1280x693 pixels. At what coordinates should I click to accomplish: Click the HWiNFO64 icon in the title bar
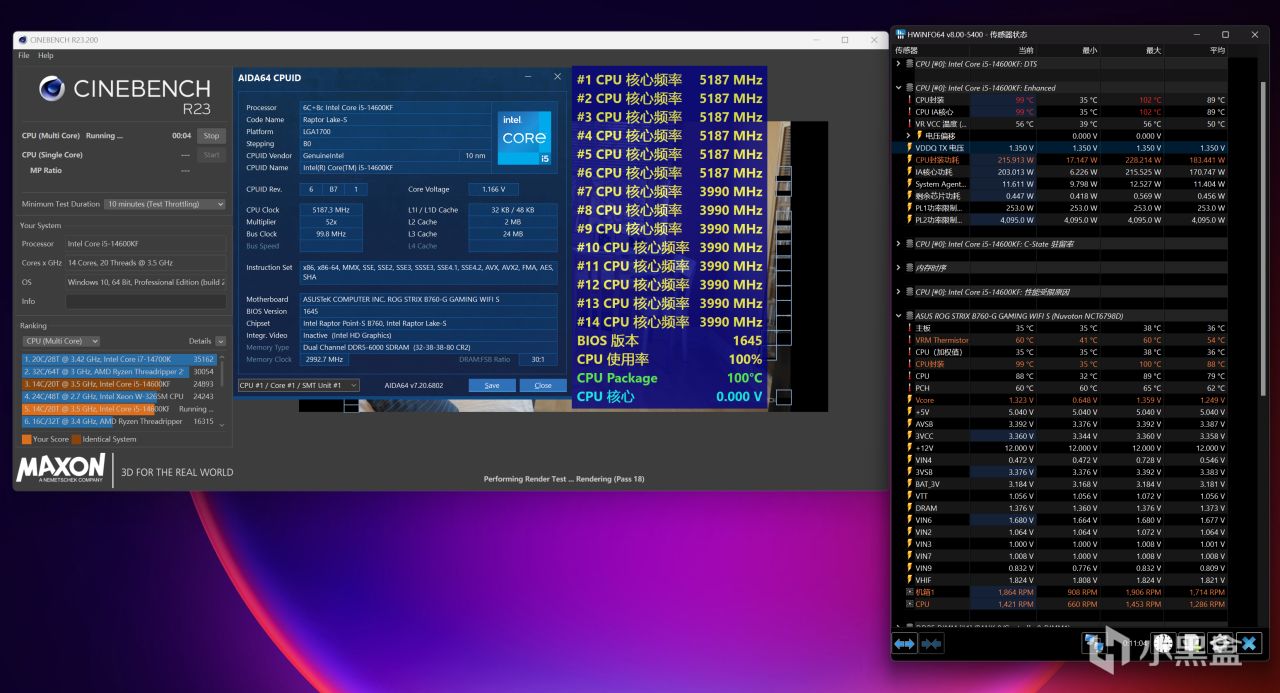[x=903, y=33]
